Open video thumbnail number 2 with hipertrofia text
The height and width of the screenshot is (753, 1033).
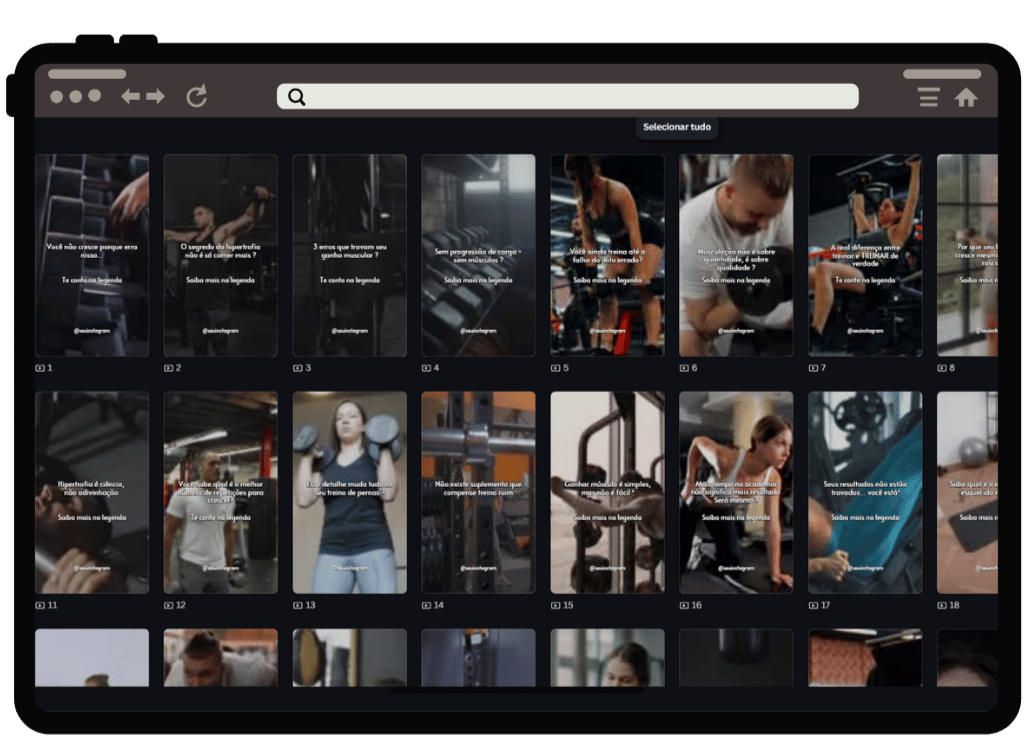221,256
